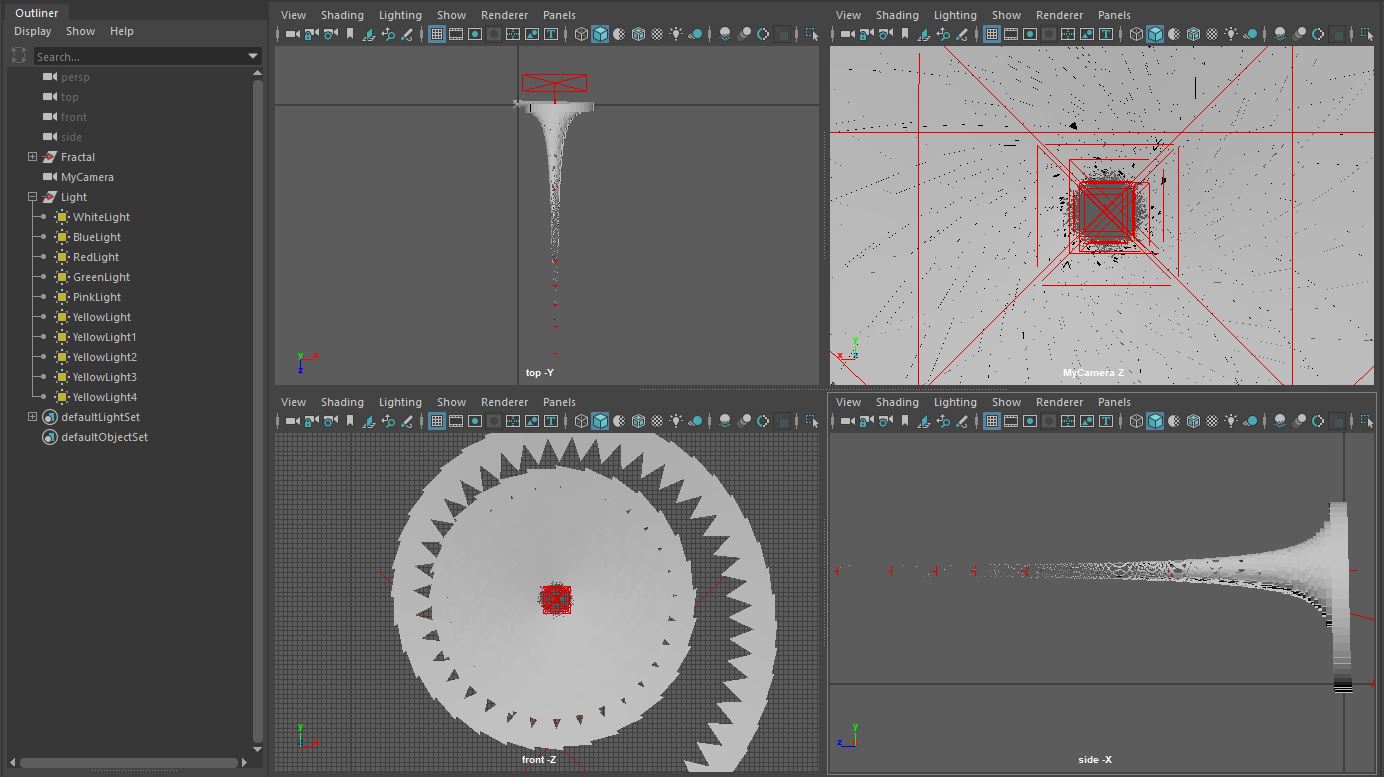The height and width of the screenshot is (777, 1384).
Task: Open the Outliner search filter dropdown arrow
Action: pos(253,57)
